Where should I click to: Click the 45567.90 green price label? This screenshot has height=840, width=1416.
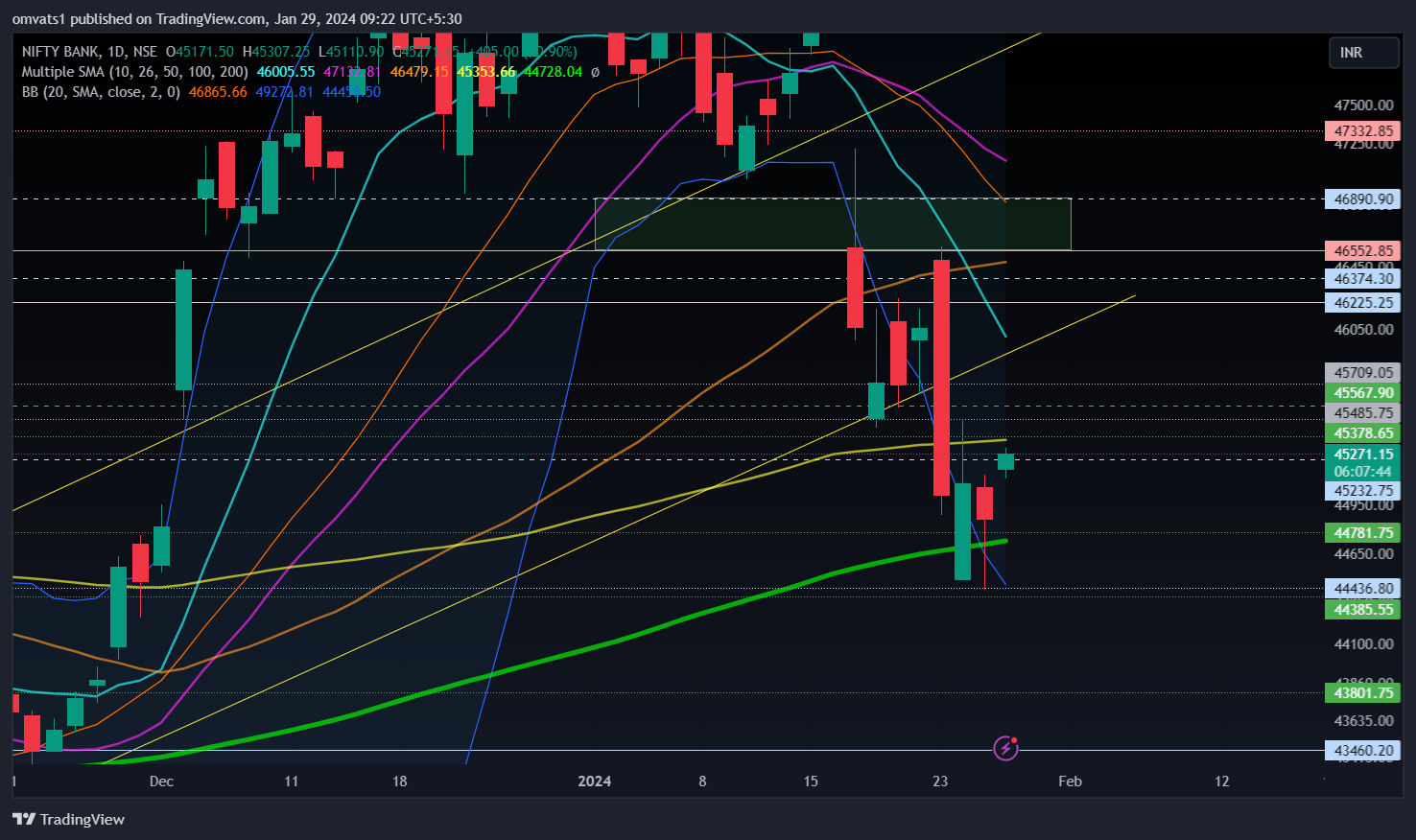coord(1363,392)
